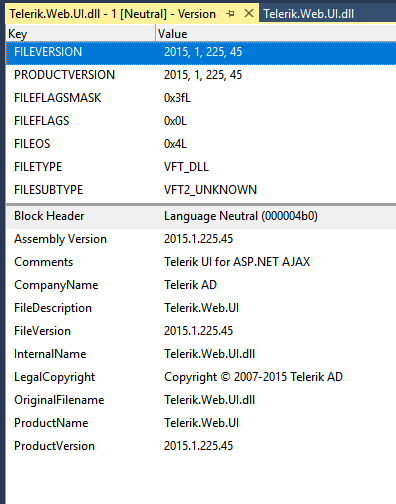Image resolution: width=396 pixels, height=504 pixels.
Task: Click the VFT_DLL value
Action: pos(186,167)
